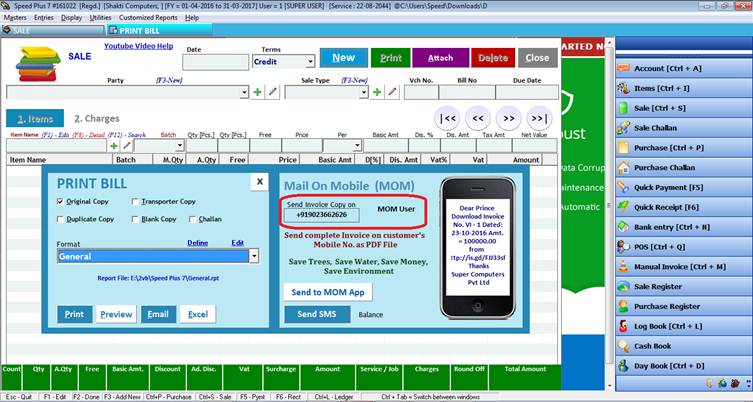
Task: Expand the Format General dropdown
Action: [254, 256]
